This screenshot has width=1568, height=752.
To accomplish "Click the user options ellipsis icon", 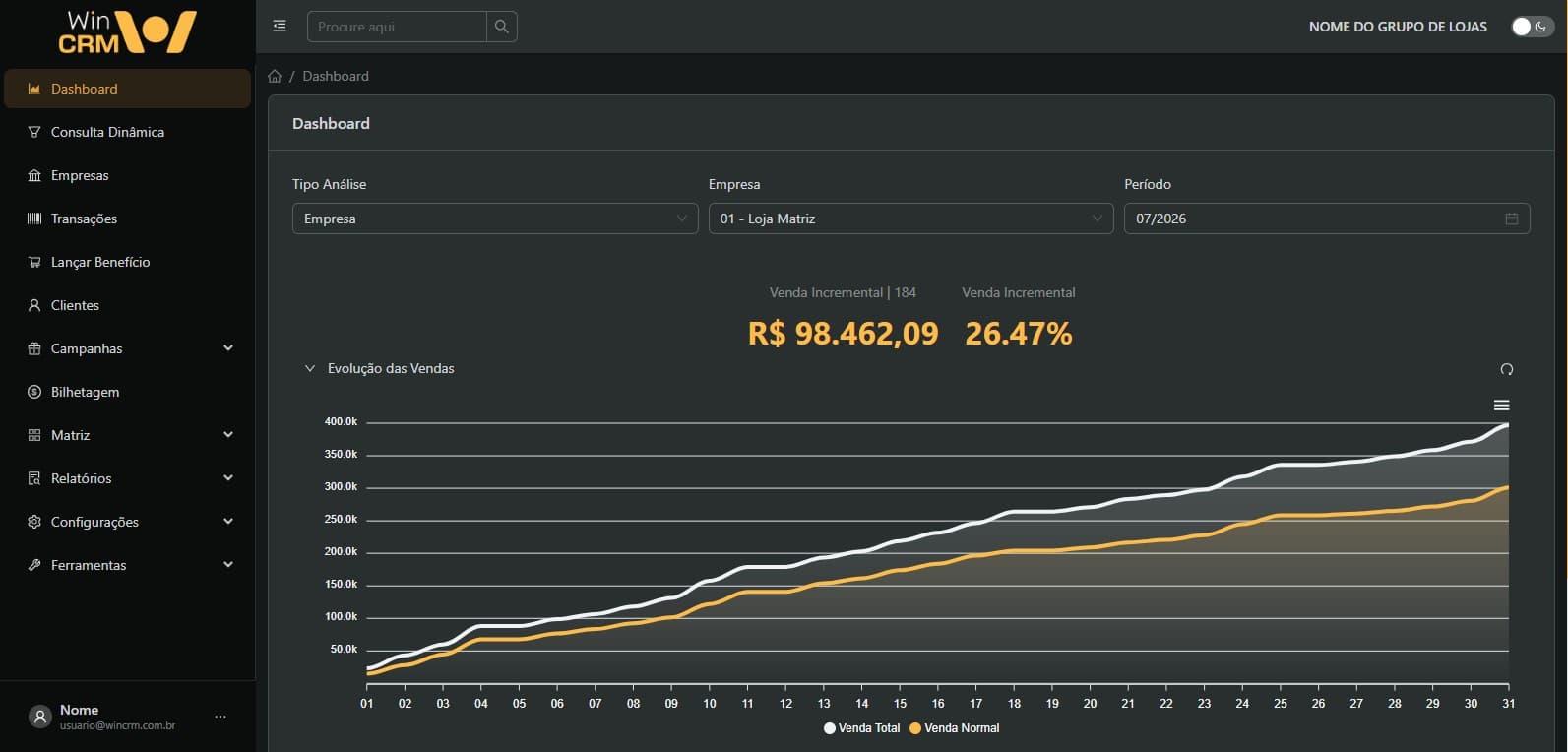I will click(x=220, y=717).
